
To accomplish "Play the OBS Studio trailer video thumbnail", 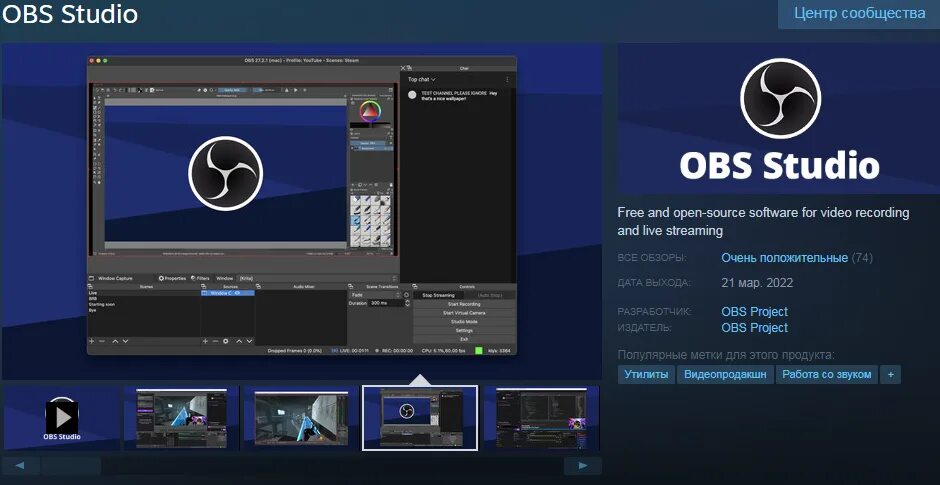I will tap(62, 417).
